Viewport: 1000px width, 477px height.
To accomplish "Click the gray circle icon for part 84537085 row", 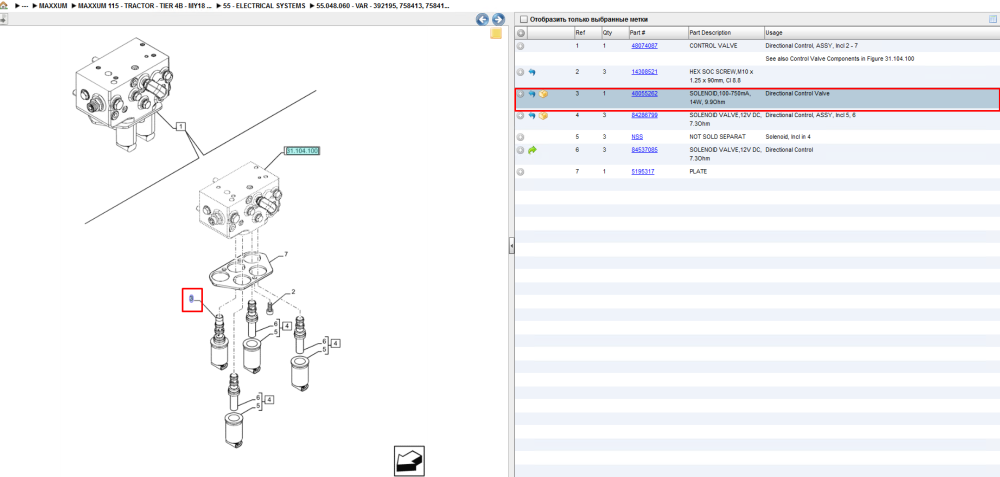I will [520, 150].
